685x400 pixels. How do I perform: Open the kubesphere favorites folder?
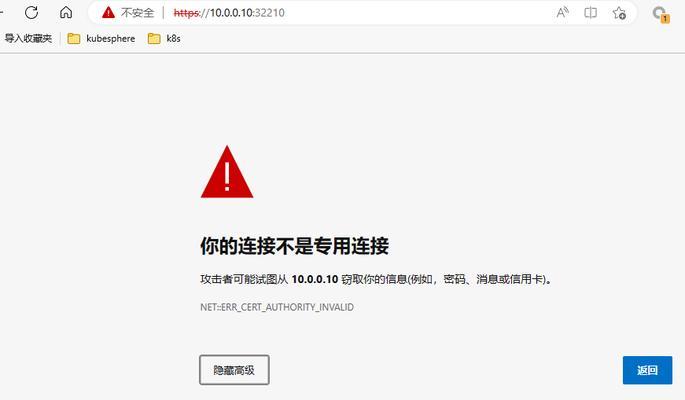(101, 38)
